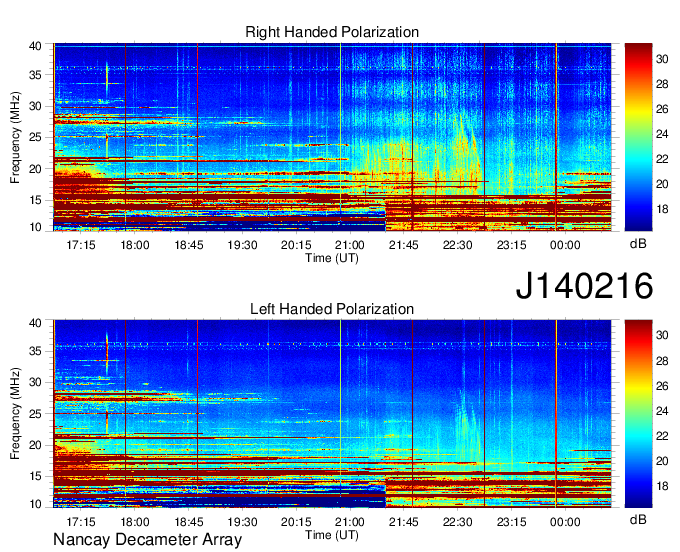680x552 pixels.
Task: Click the 22:30 tick label on bottom plot
Action: [x=458, y=522]
